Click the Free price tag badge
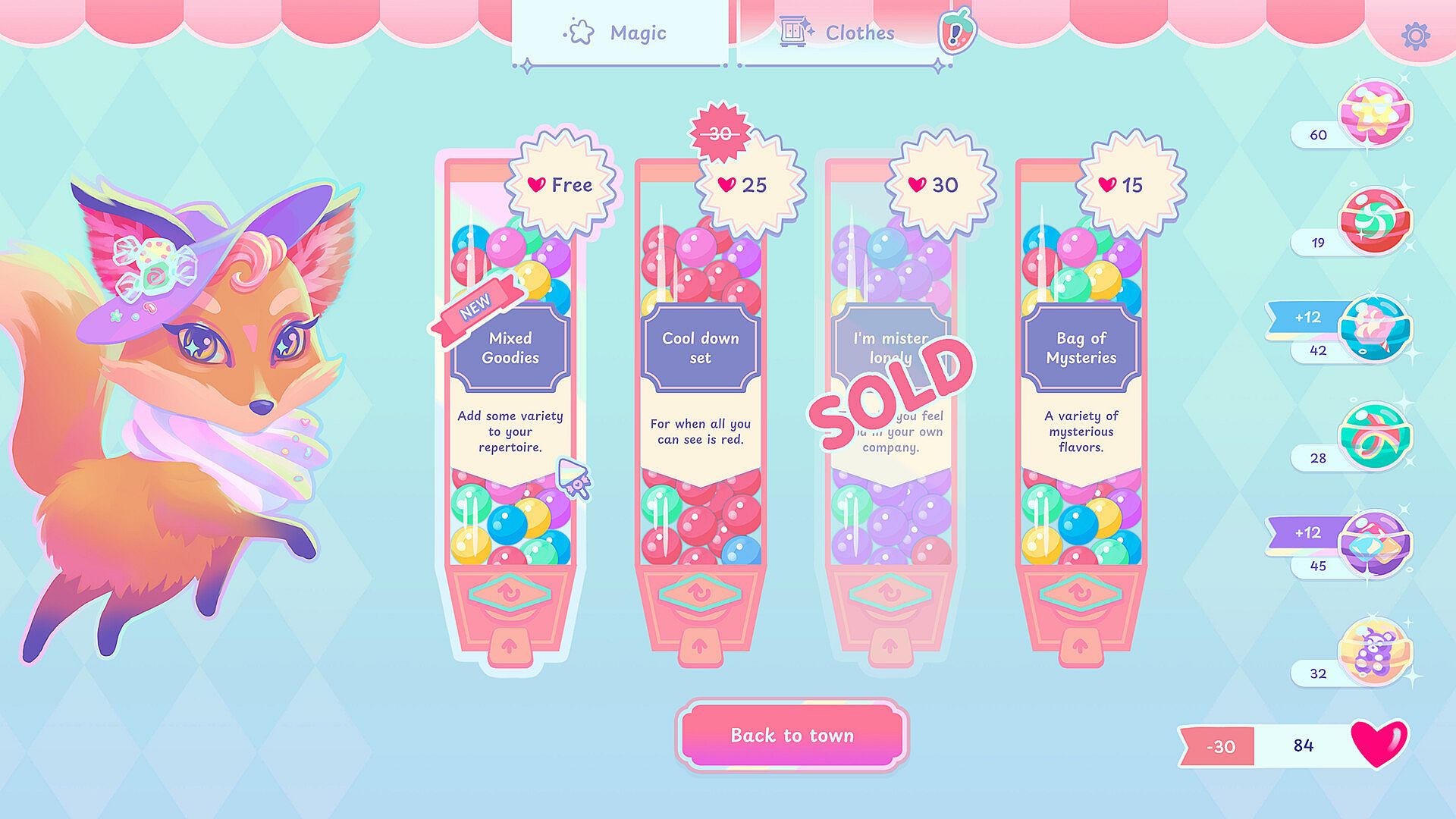Screen dimensions: 1456x819 pyautogui.click(x=561, y=184)
